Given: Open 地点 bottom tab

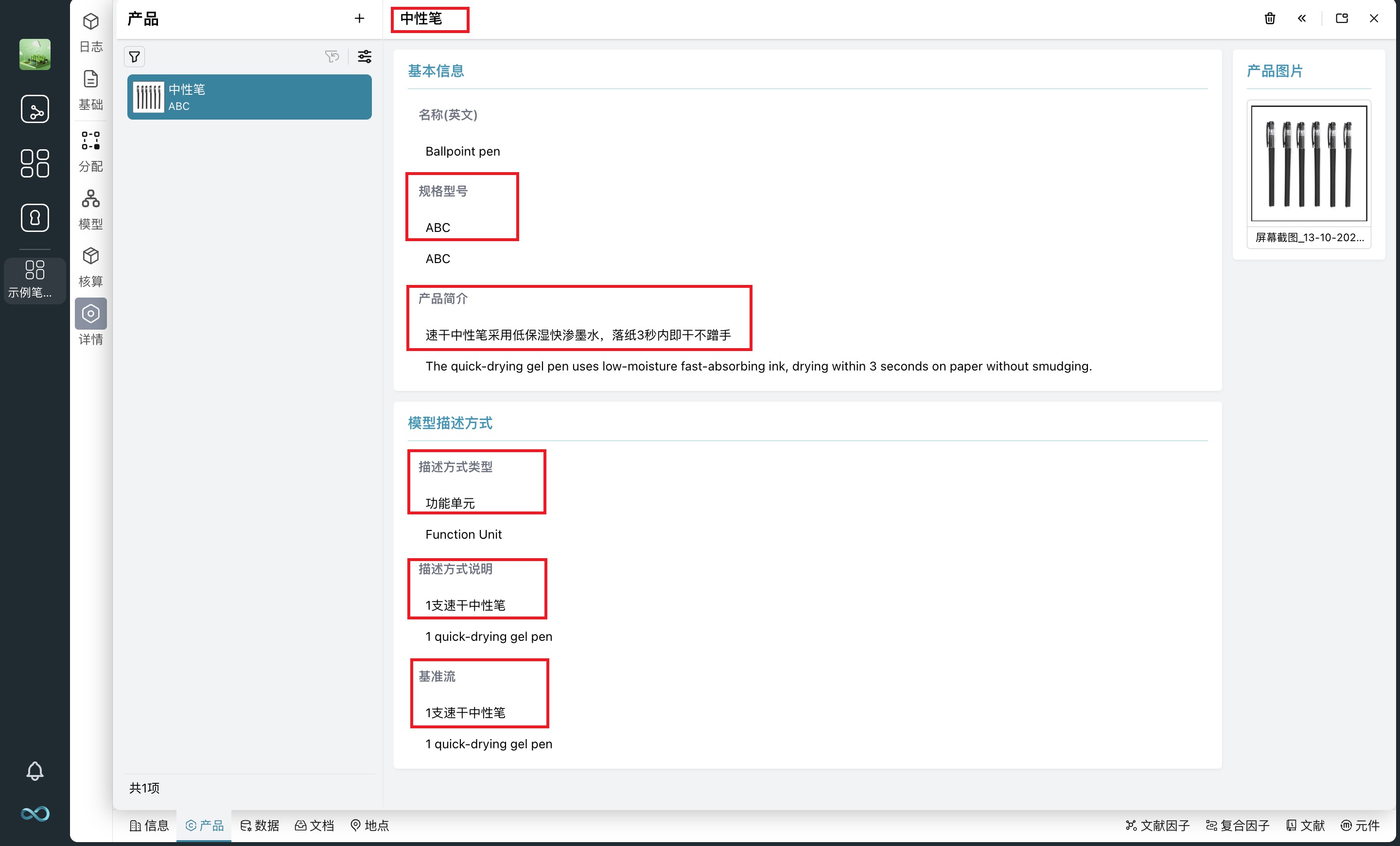Looking at the screenshot, I should pos(369,826).
